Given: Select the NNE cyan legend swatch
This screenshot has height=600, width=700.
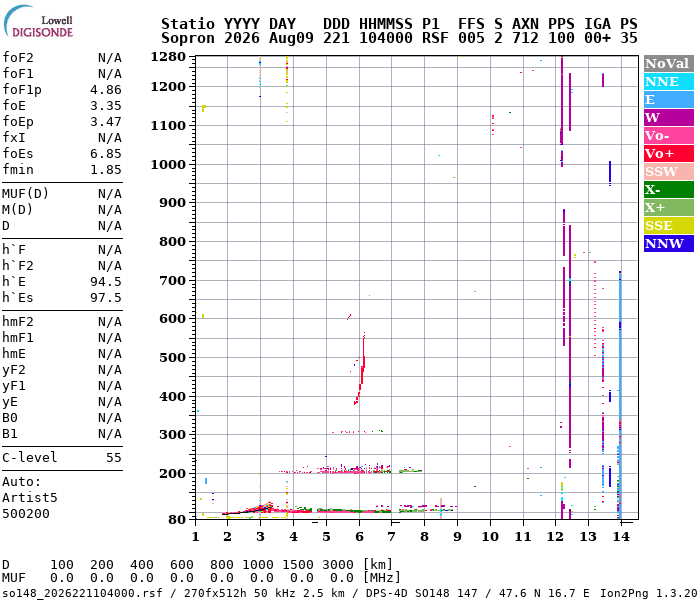Looking at the screenshot, I should pyautogui.click(x=669, y=82).
